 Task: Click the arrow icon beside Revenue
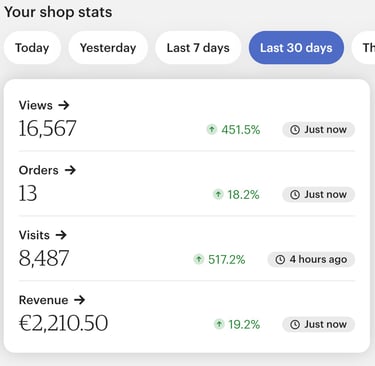[79, 300]
